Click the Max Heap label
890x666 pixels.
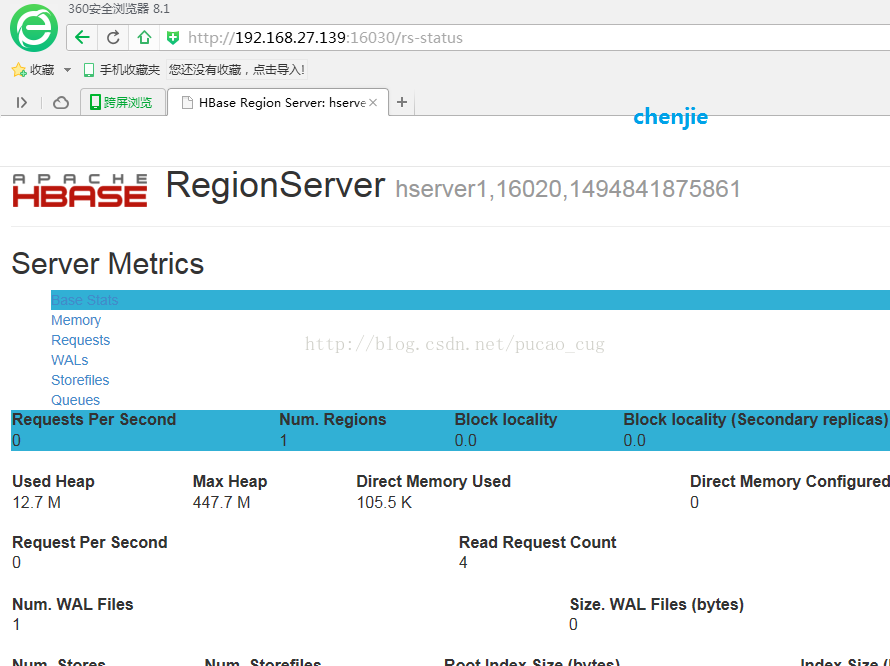pyautogui.click(x=230, y=481)
